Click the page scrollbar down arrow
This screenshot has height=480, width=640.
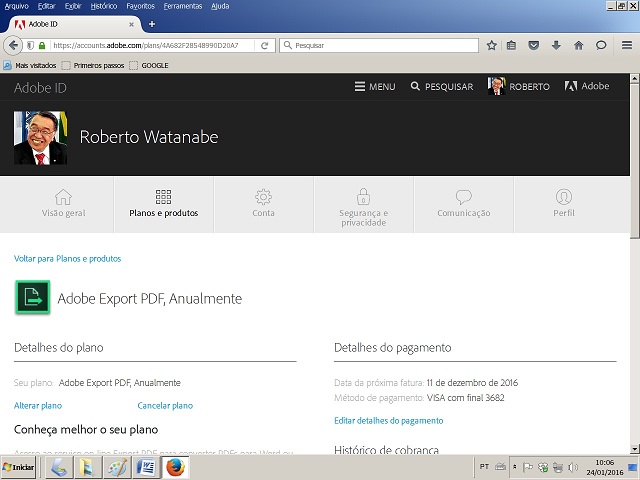click(635, 449)
